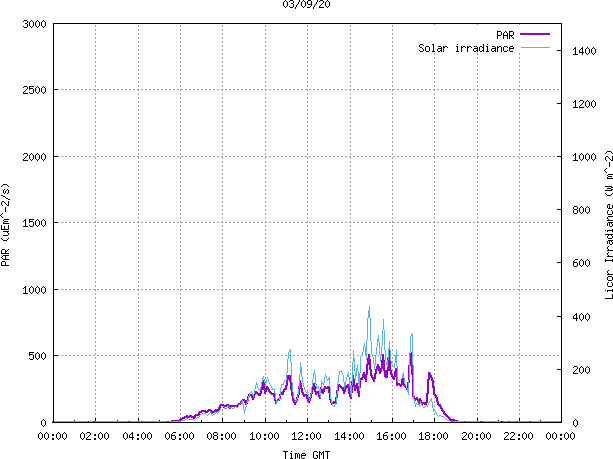Click the 22:00 time axis label
The height and width of the screenshot is (459, 613).
518,436
